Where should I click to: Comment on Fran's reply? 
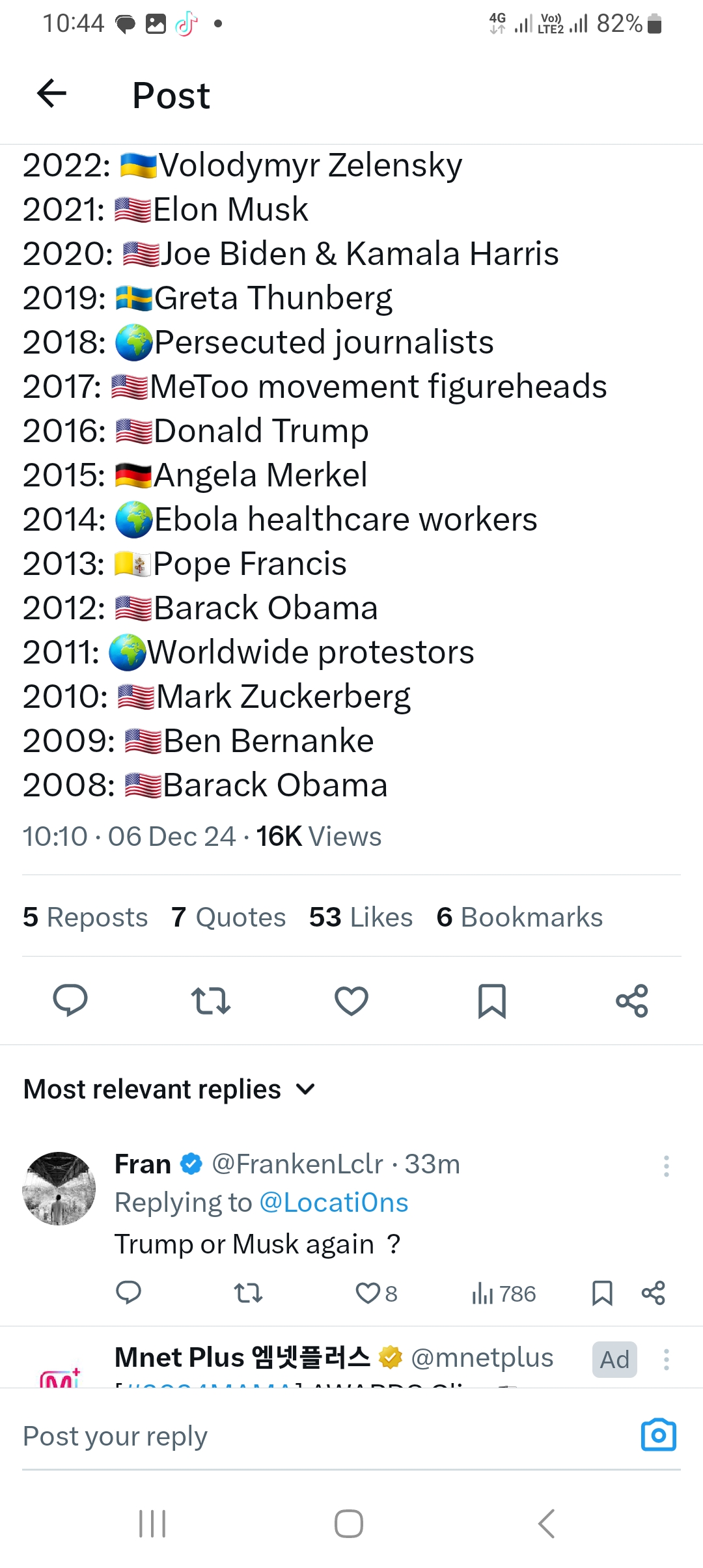(128, 1293)
